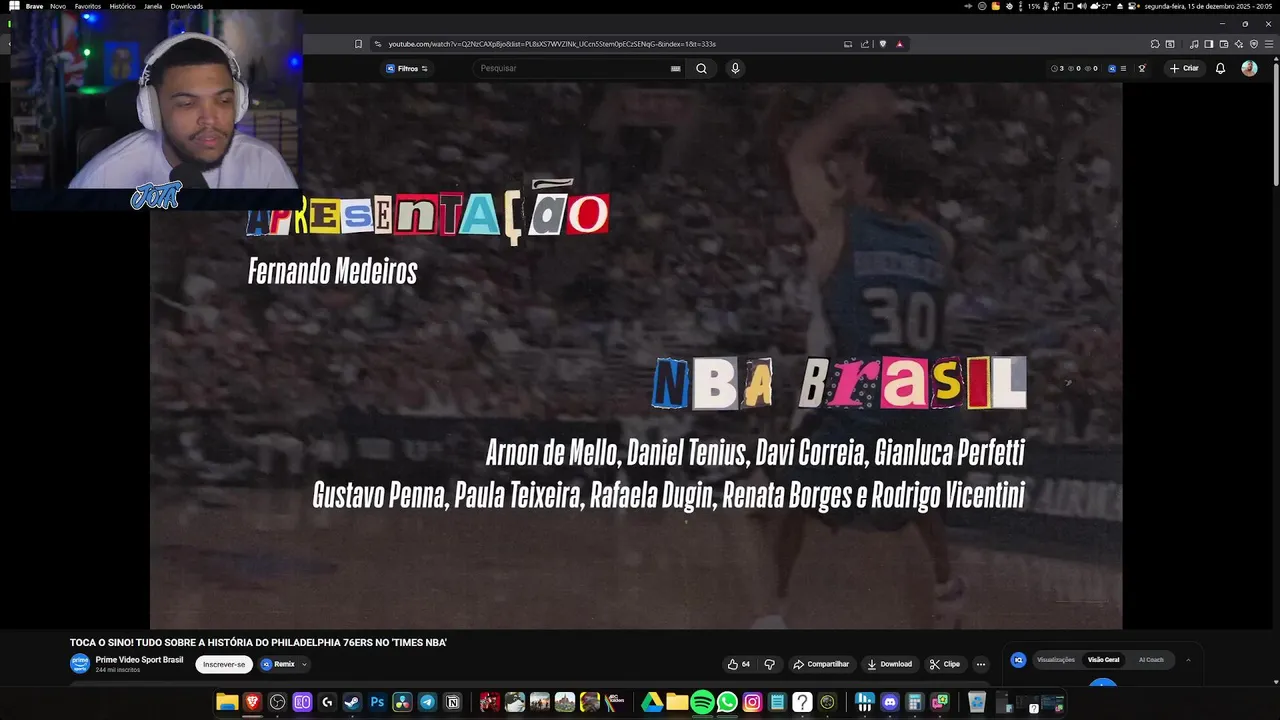Open the Steam dock icon
Screen dimensions: 1280x720
click(352, 702)
